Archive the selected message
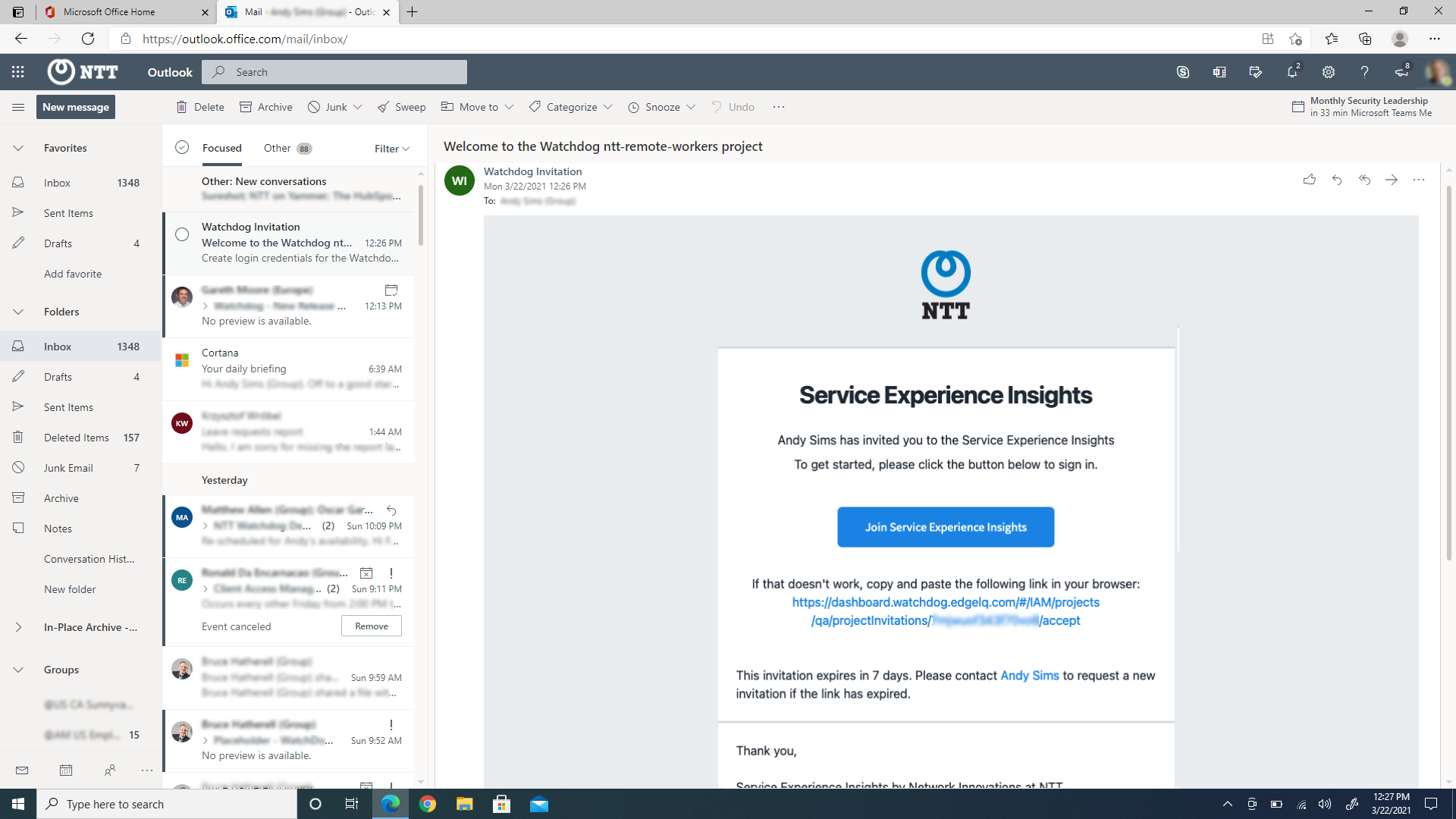Viewport: 1456px width, 819px height. [x=266, y=107]
